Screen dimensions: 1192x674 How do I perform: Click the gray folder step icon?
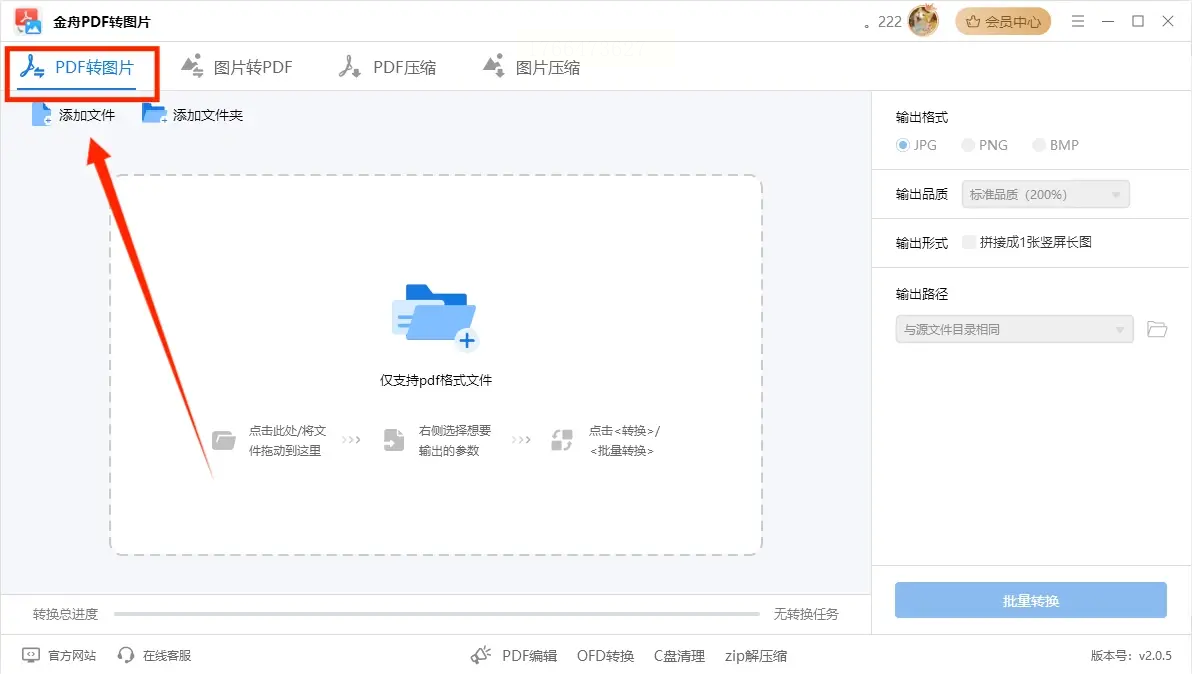click(x=224, y=440)
